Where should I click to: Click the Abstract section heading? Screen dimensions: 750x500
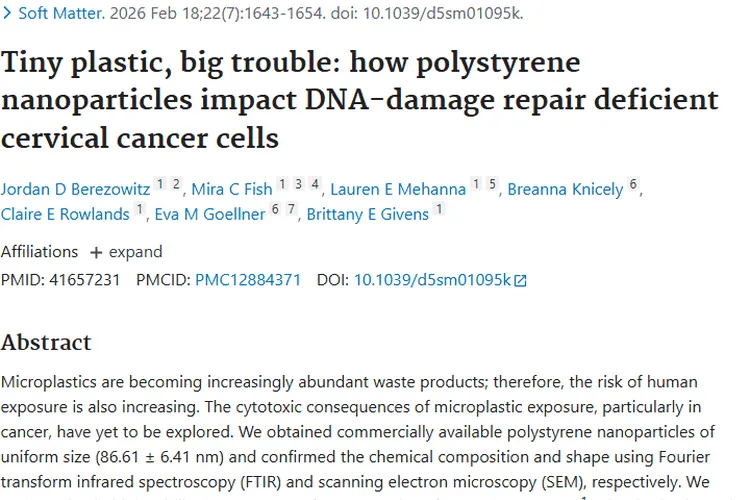(x=46, y=342)
